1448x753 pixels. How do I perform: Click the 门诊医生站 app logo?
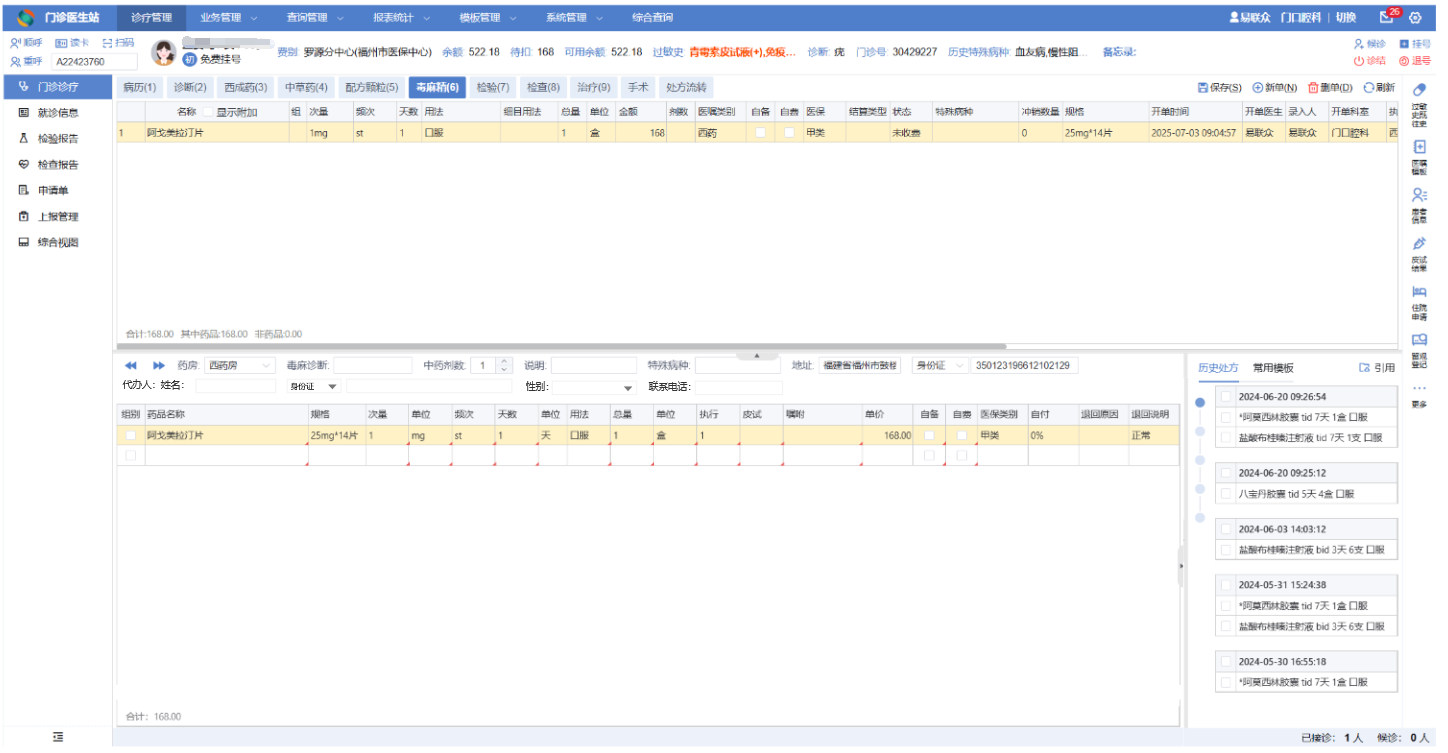click(26, 18)
